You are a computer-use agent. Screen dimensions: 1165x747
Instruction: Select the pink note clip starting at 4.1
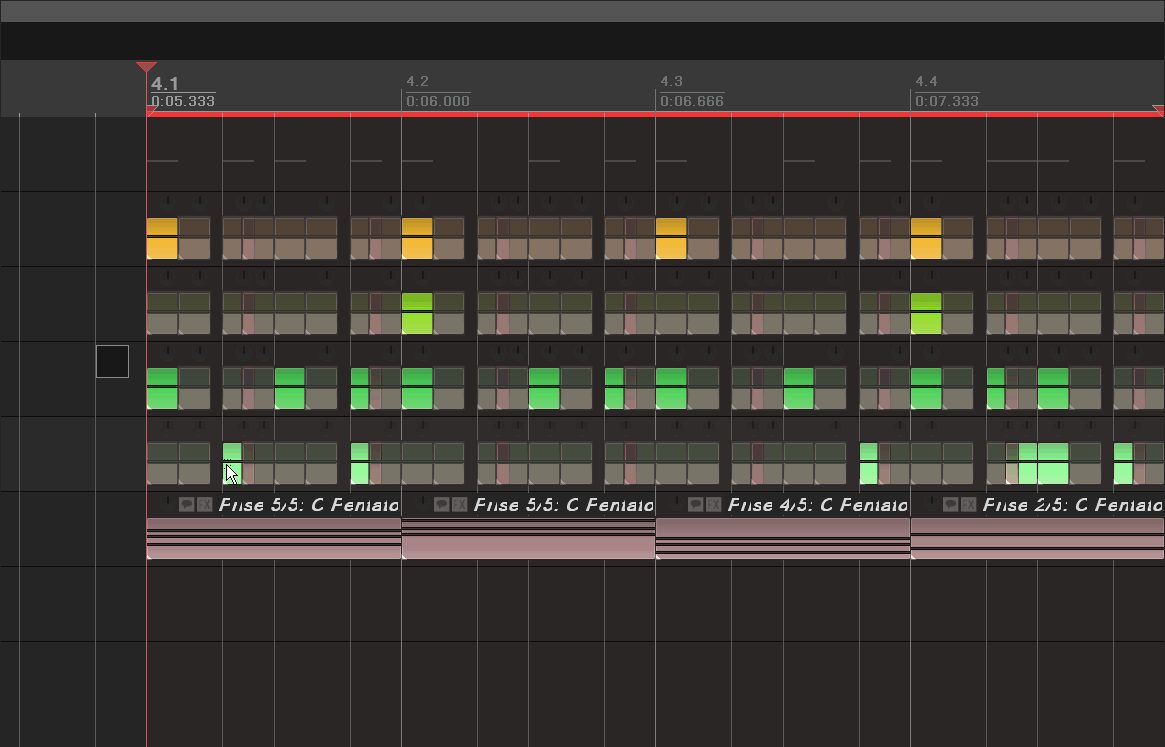[x=274, y=539]
